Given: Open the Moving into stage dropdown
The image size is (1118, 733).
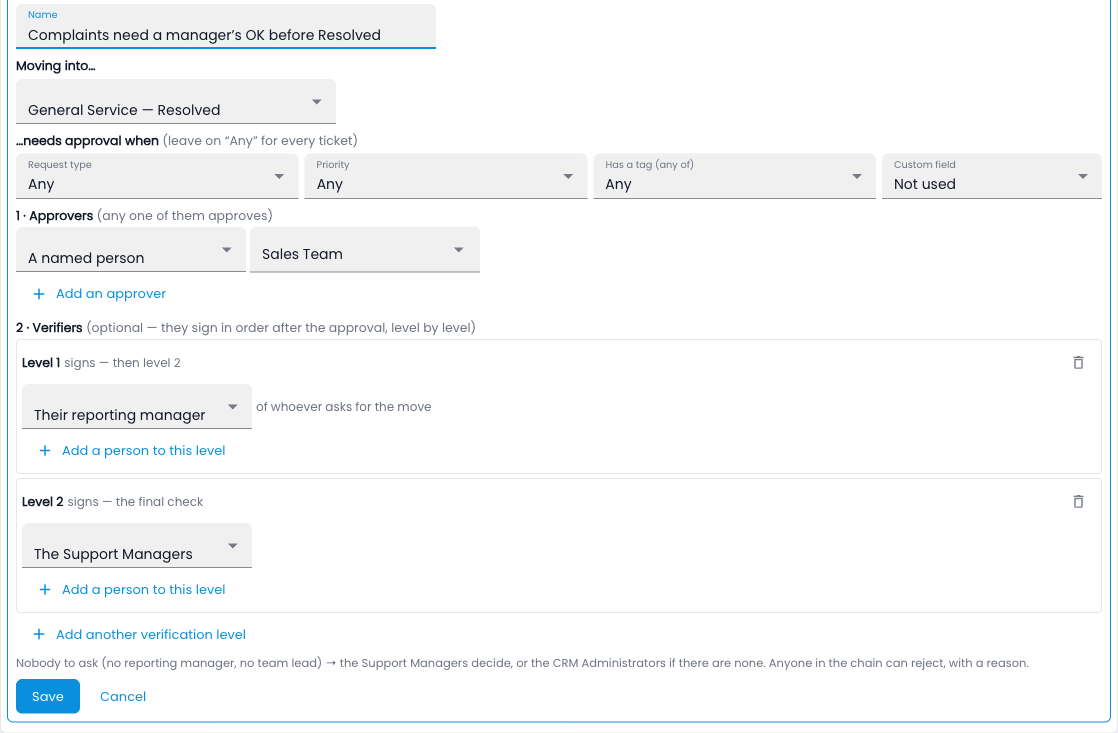Looking at the screenshot, I should [175, 101].
